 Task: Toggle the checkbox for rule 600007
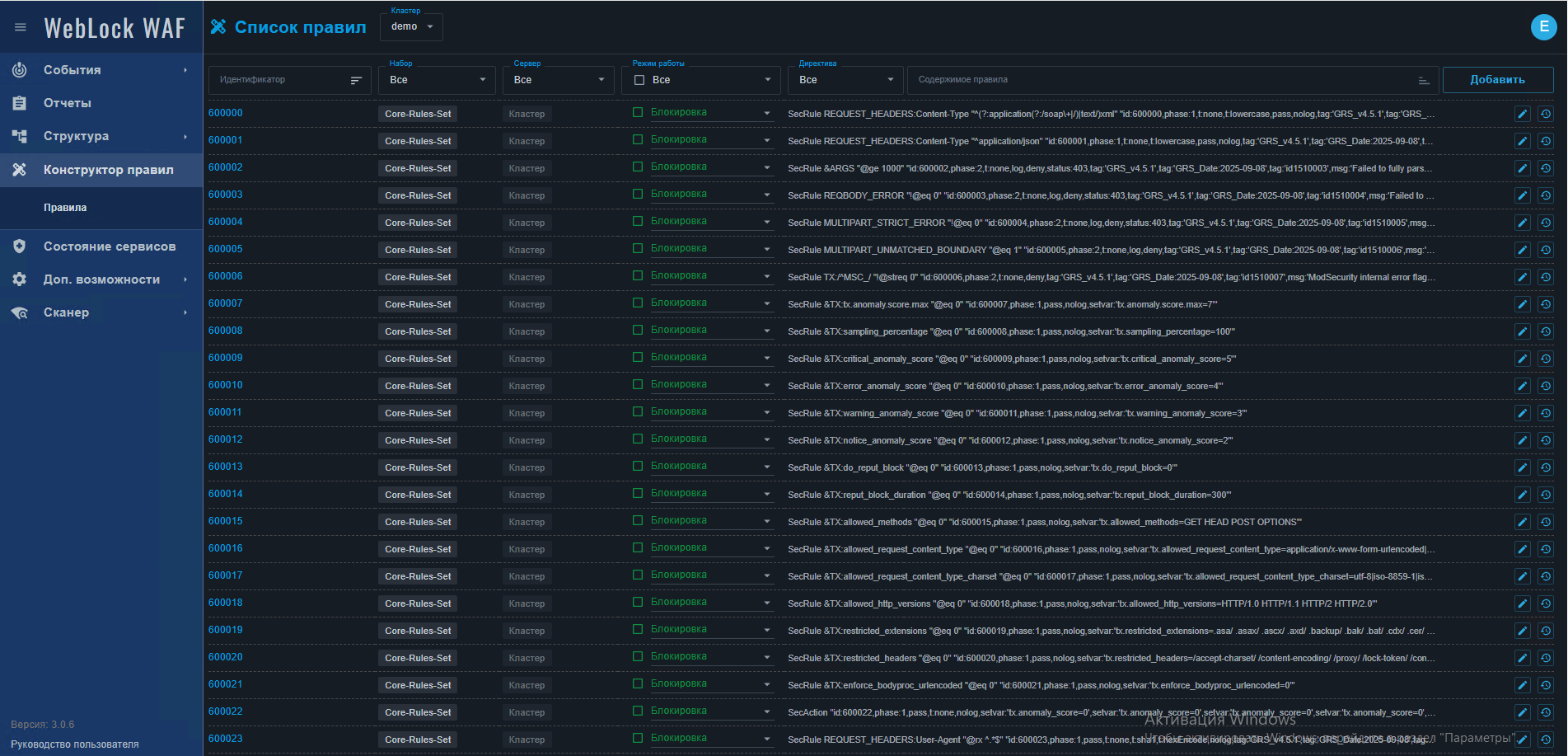[638, 303]
